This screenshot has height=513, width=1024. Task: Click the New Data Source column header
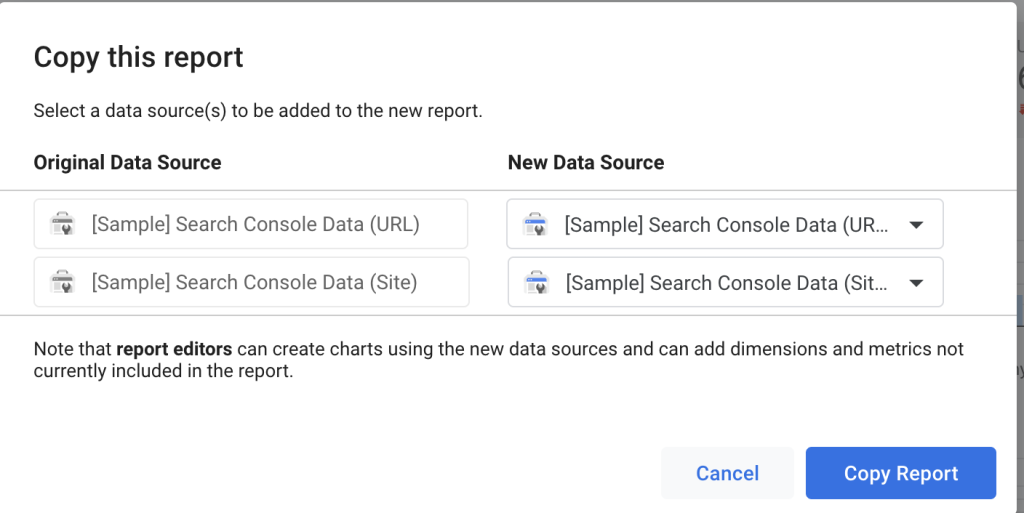[x=585, y=162]
